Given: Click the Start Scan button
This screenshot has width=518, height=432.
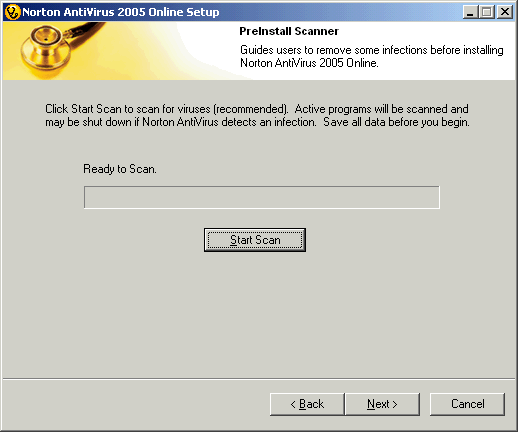Looking at the screenshot, I should pyautogui.click(x=255, y=240).
